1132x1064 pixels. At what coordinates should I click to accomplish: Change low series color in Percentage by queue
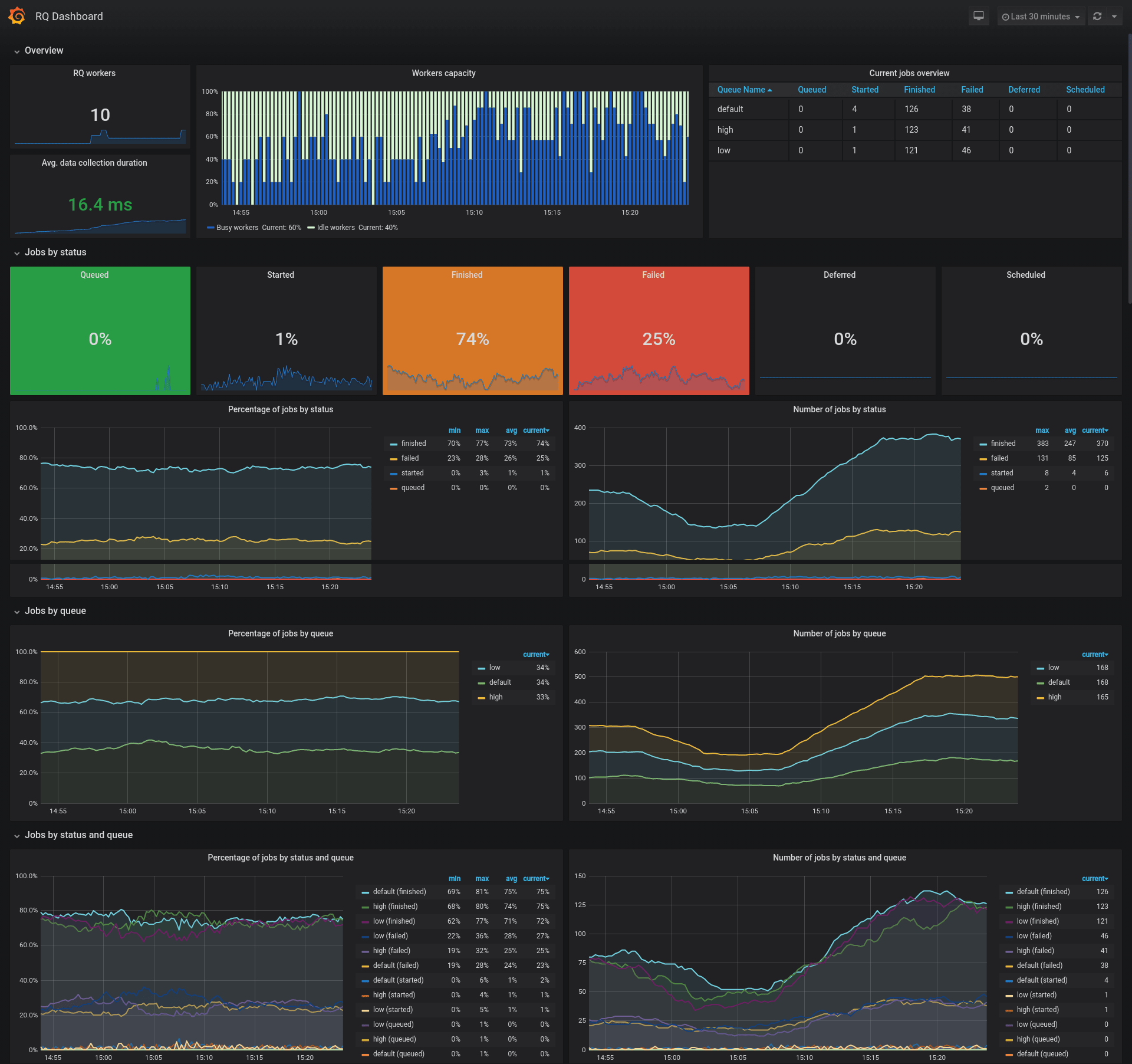point(481,668)
